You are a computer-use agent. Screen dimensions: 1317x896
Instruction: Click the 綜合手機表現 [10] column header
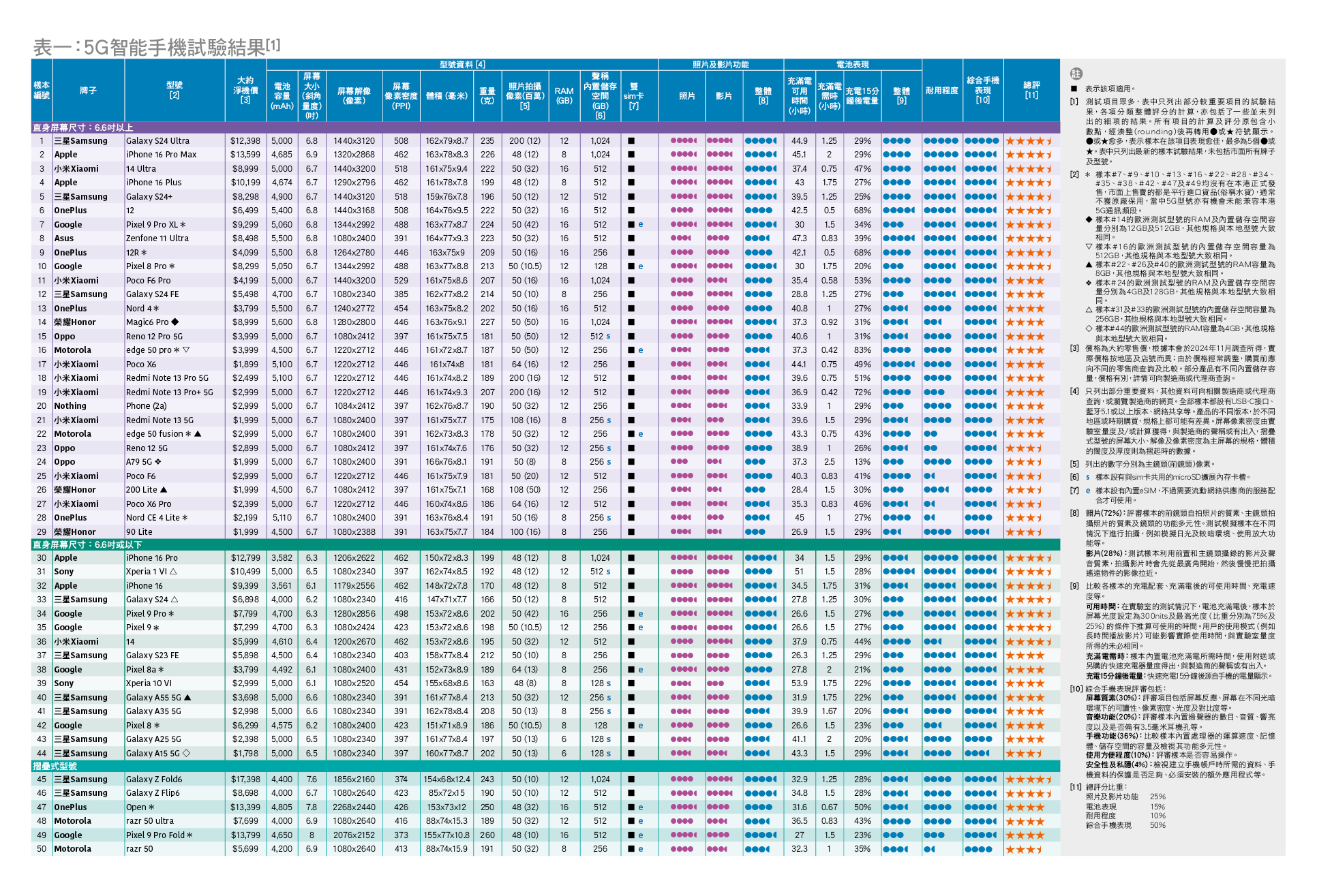pos(983,90)
